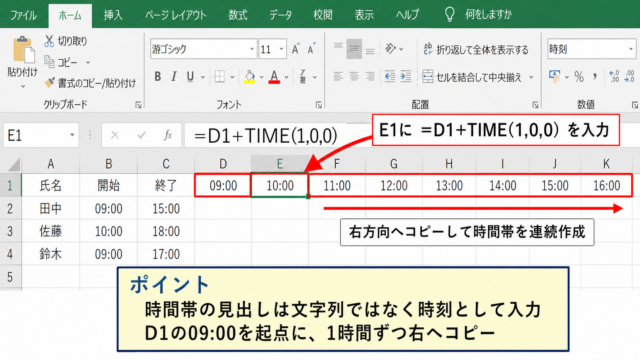Image resolution: width=640 pixels, height=360 pixels.
Task: Click Increase Decimal icon
Action: pos(614,76)
